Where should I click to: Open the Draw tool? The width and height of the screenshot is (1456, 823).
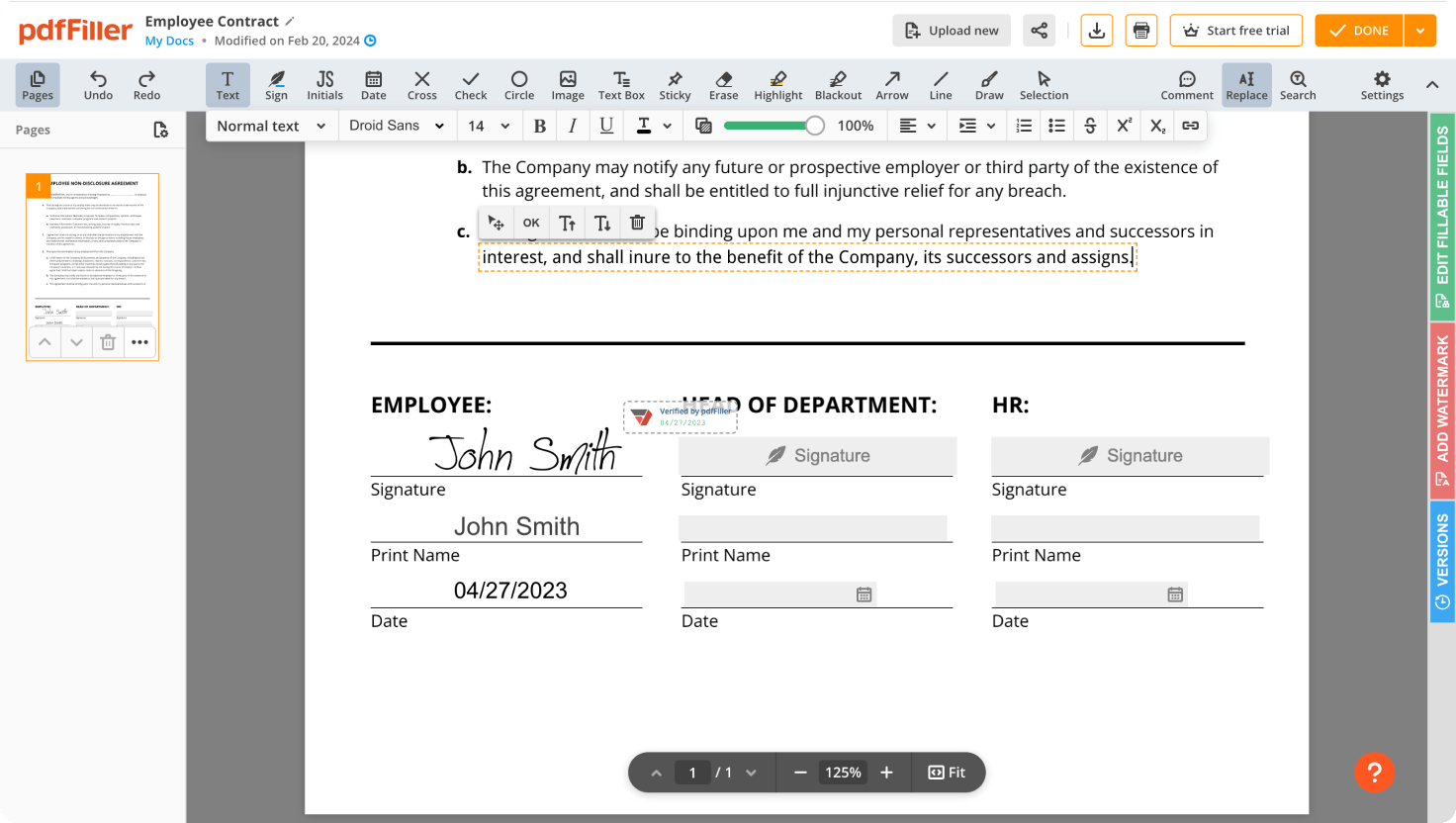[988, 84]
